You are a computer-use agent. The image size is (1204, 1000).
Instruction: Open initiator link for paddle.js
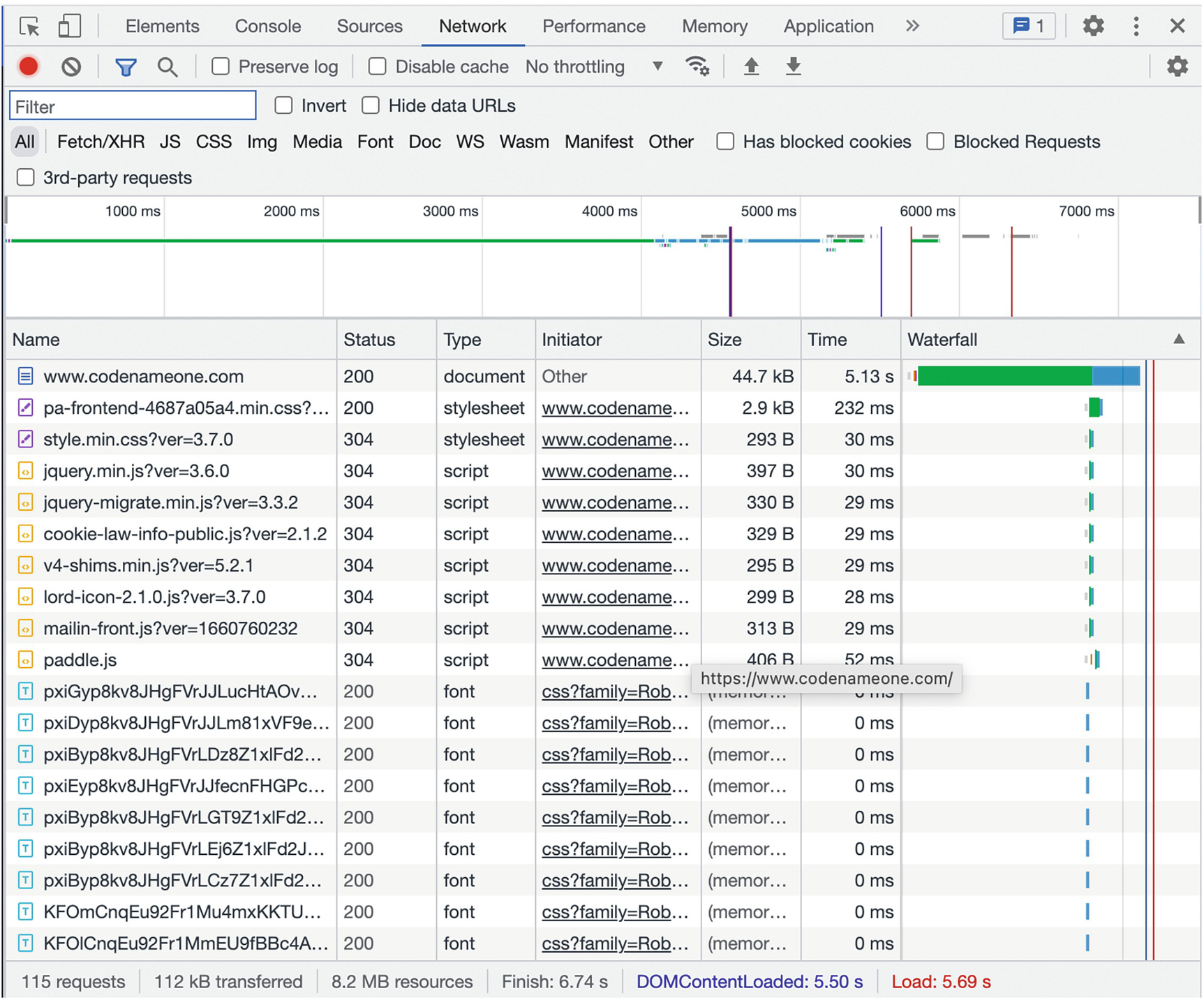614,659
